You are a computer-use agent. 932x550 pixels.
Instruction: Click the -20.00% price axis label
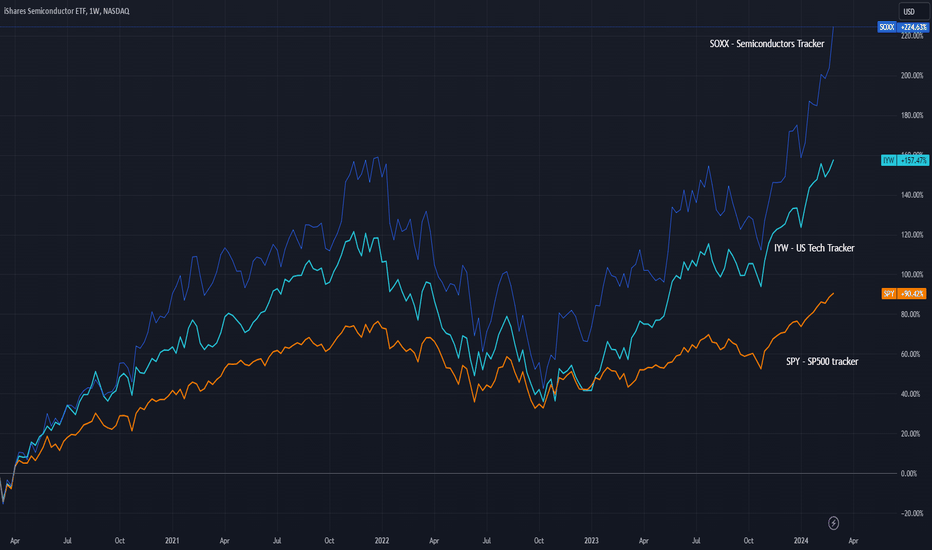pos(912,514)
